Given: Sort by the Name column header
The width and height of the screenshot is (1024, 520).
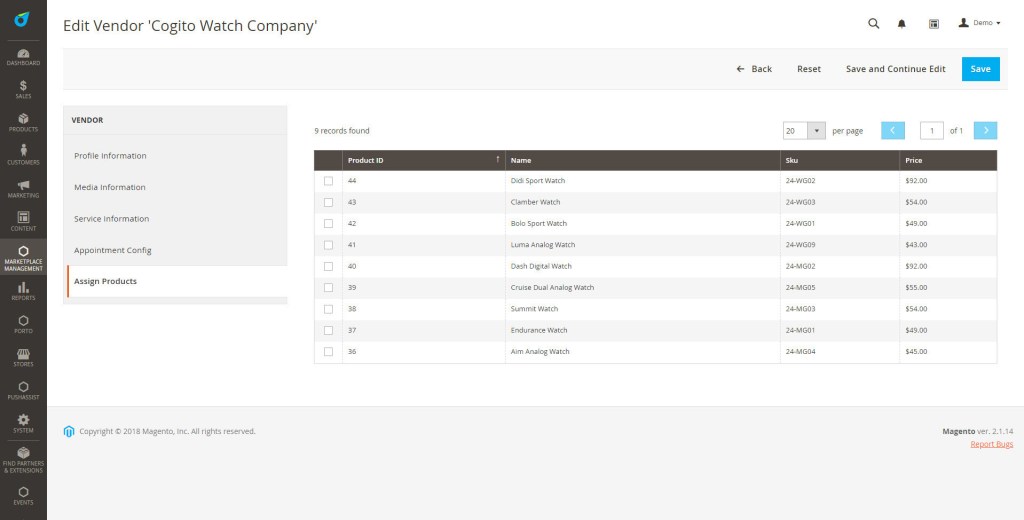Looking at the screenshot, I should 643,160.
